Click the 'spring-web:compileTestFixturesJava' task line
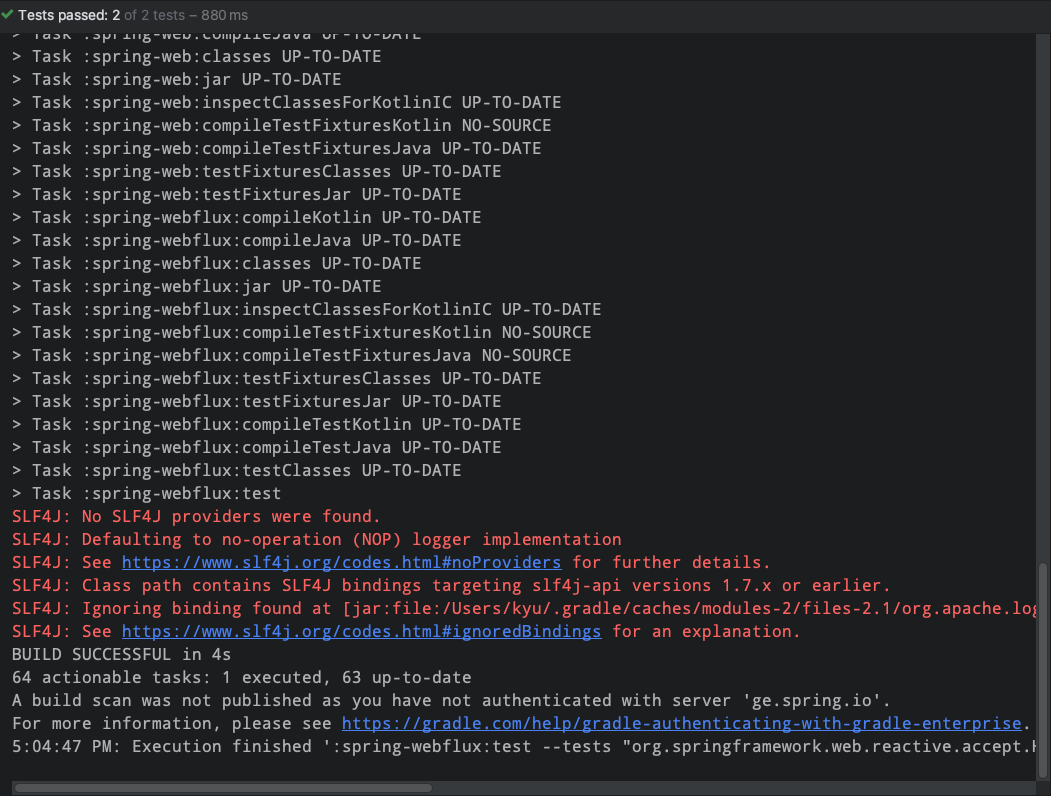 277,148
